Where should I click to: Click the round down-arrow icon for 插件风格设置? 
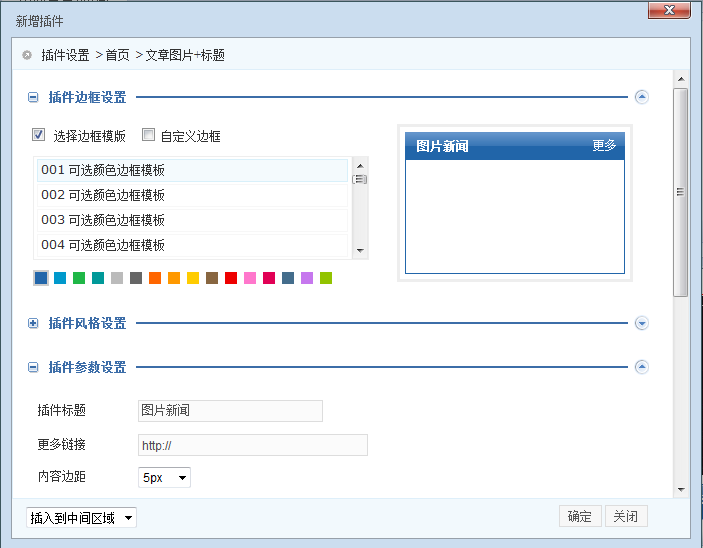click(642, 323)
